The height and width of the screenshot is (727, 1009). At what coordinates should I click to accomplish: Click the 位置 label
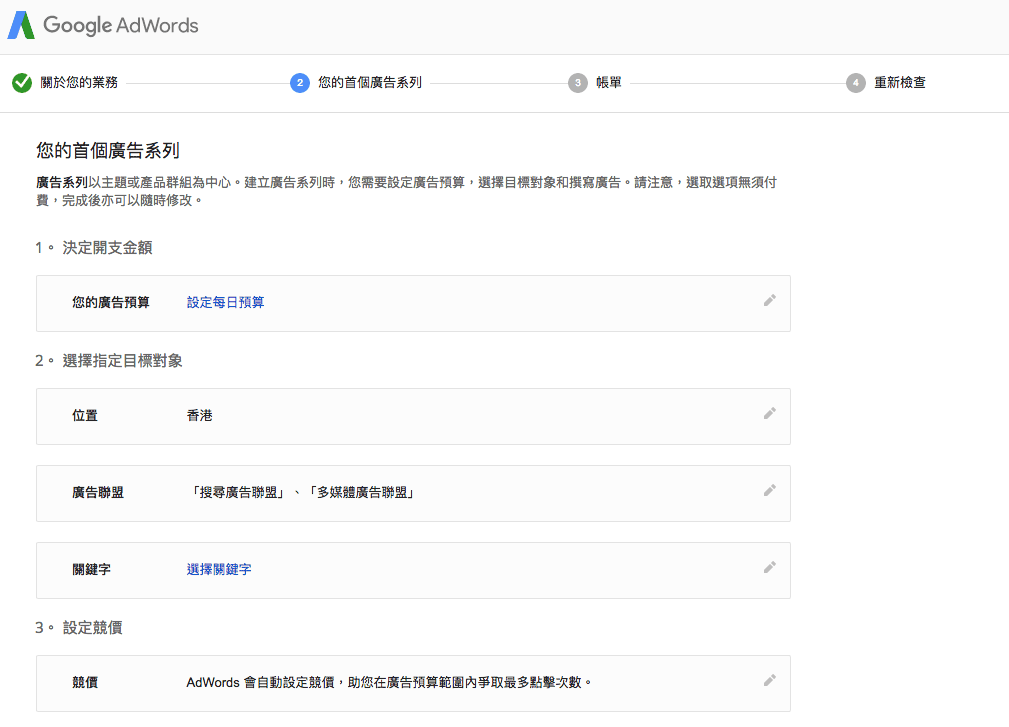[x=85, y=416]
